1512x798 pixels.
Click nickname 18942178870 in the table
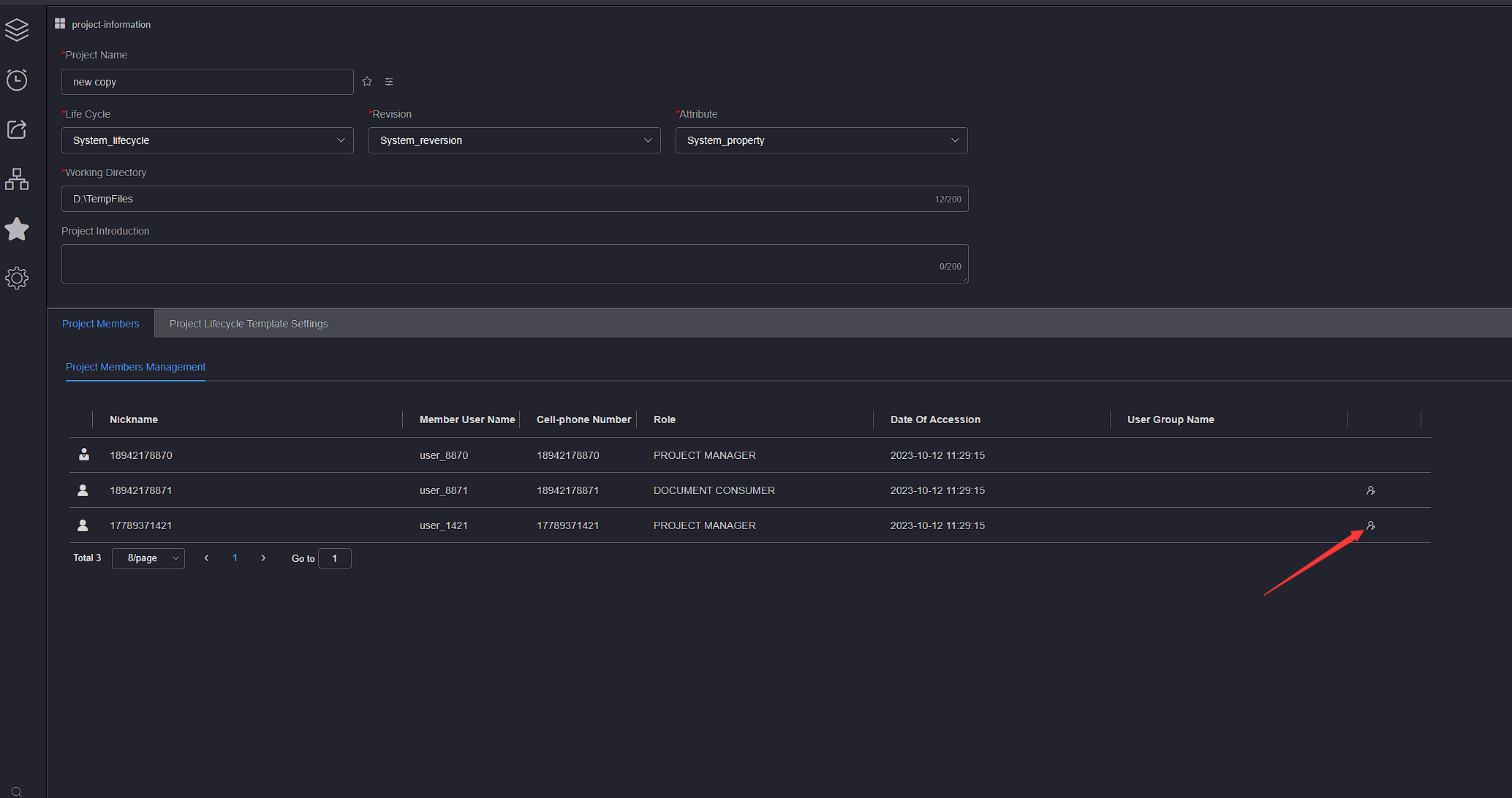click(141, 455)
